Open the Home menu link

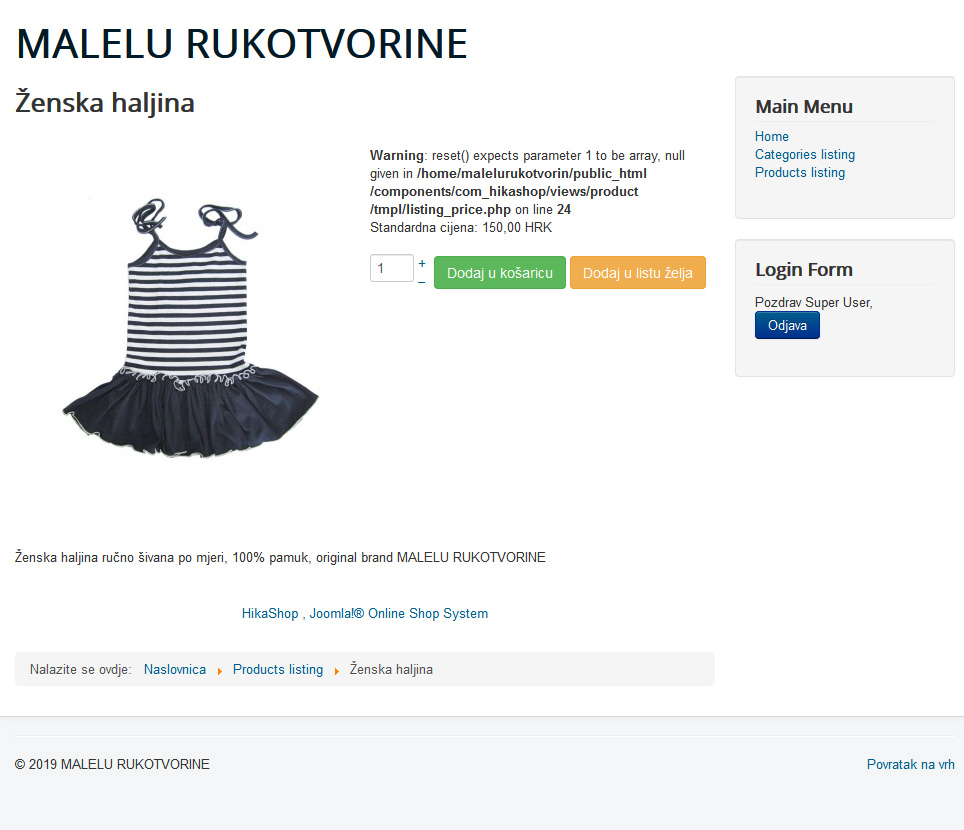click(x=772, y=136)
